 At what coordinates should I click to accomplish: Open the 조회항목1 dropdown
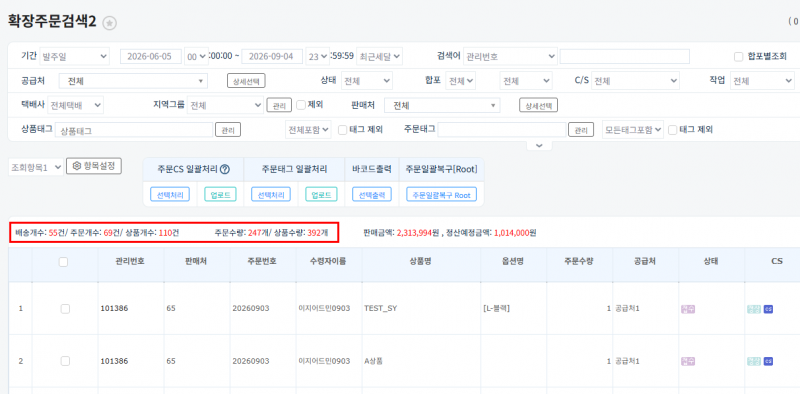click(36, 167)
